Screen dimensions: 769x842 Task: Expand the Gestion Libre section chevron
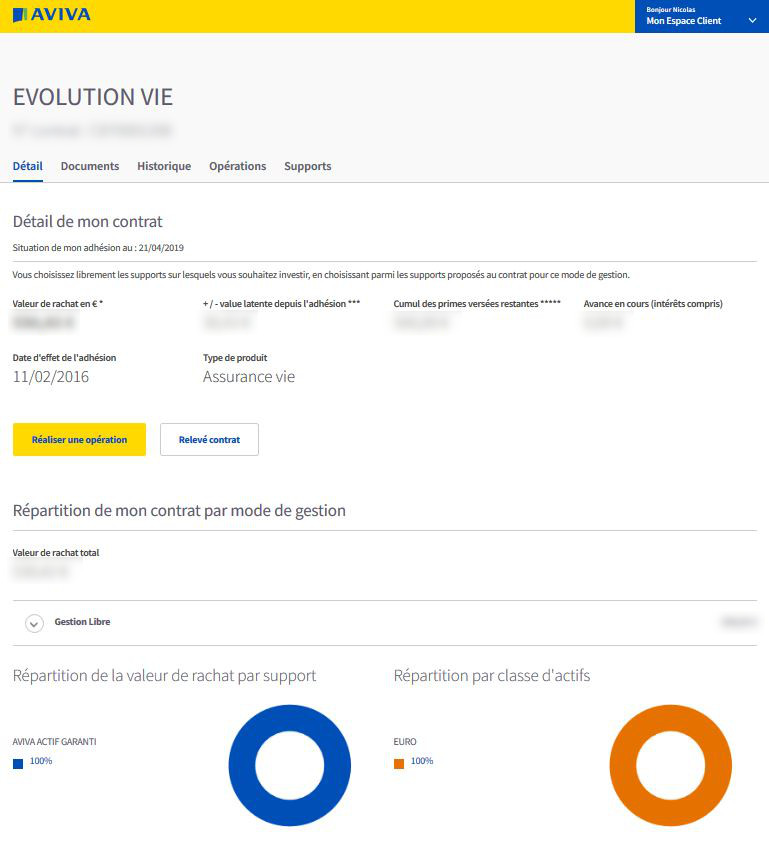click(34, 623)
